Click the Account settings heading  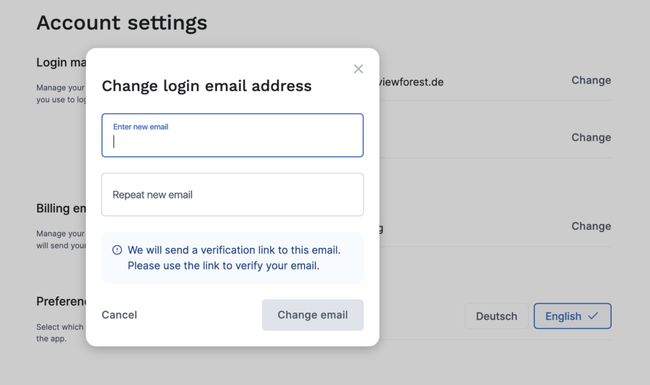click(x=122, y=23)
